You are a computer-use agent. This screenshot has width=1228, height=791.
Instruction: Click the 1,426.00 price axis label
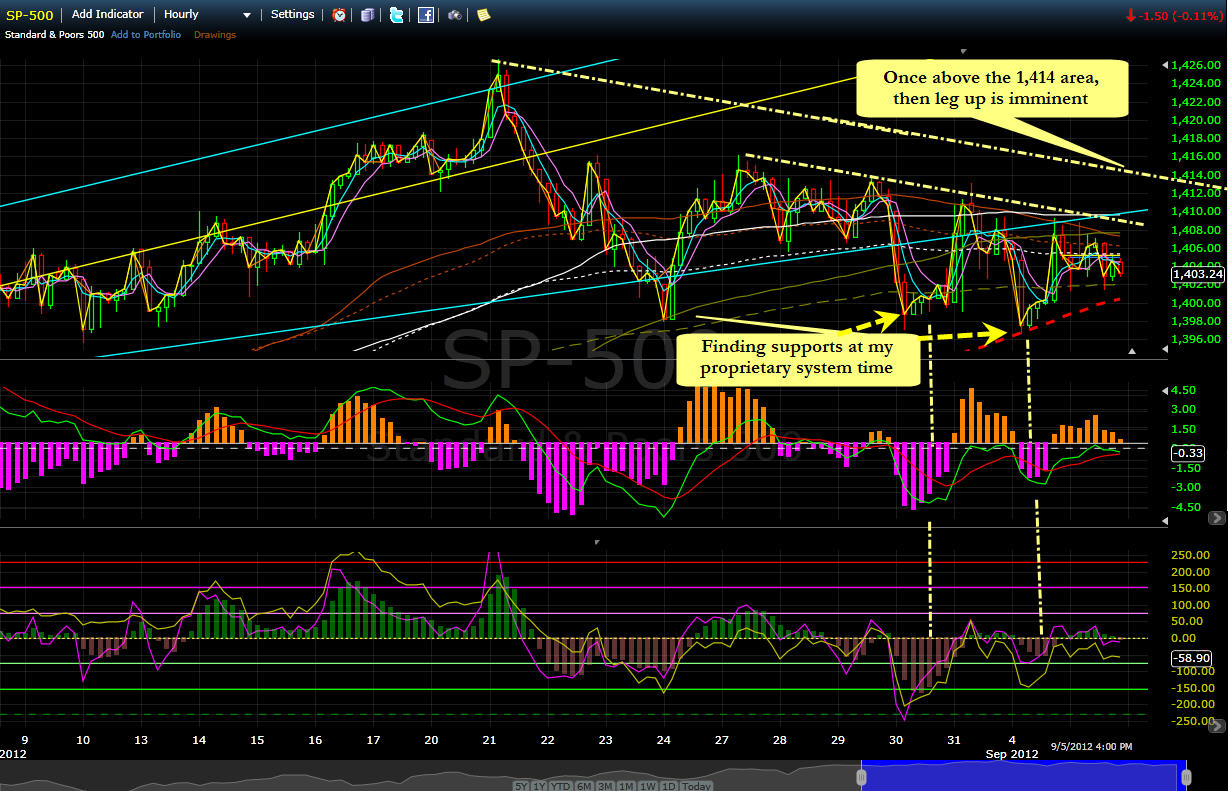tap(1197, 65)
